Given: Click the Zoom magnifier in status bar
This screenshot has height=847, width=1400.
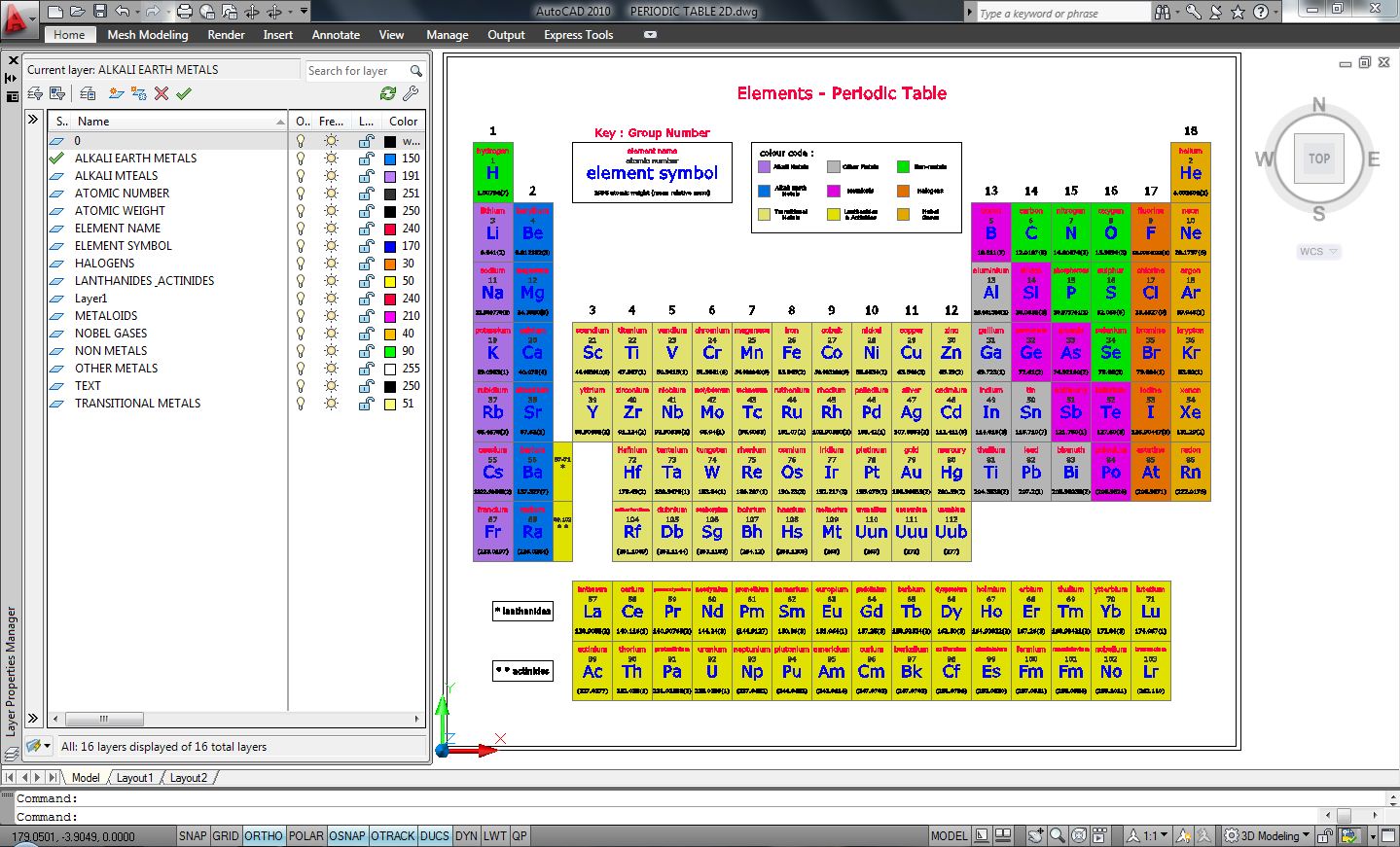Looking at the screenshot, I should click(x=1058, y=835).
